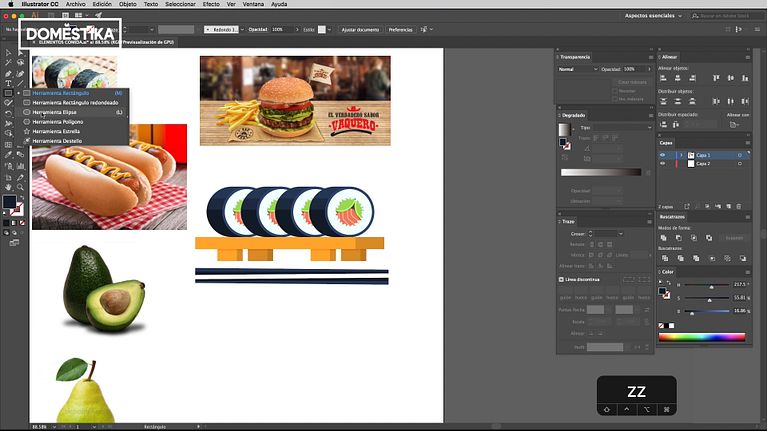Activate the Zoom magnifier tool
The height and width of the screenshot is (431, 767).
20,187
